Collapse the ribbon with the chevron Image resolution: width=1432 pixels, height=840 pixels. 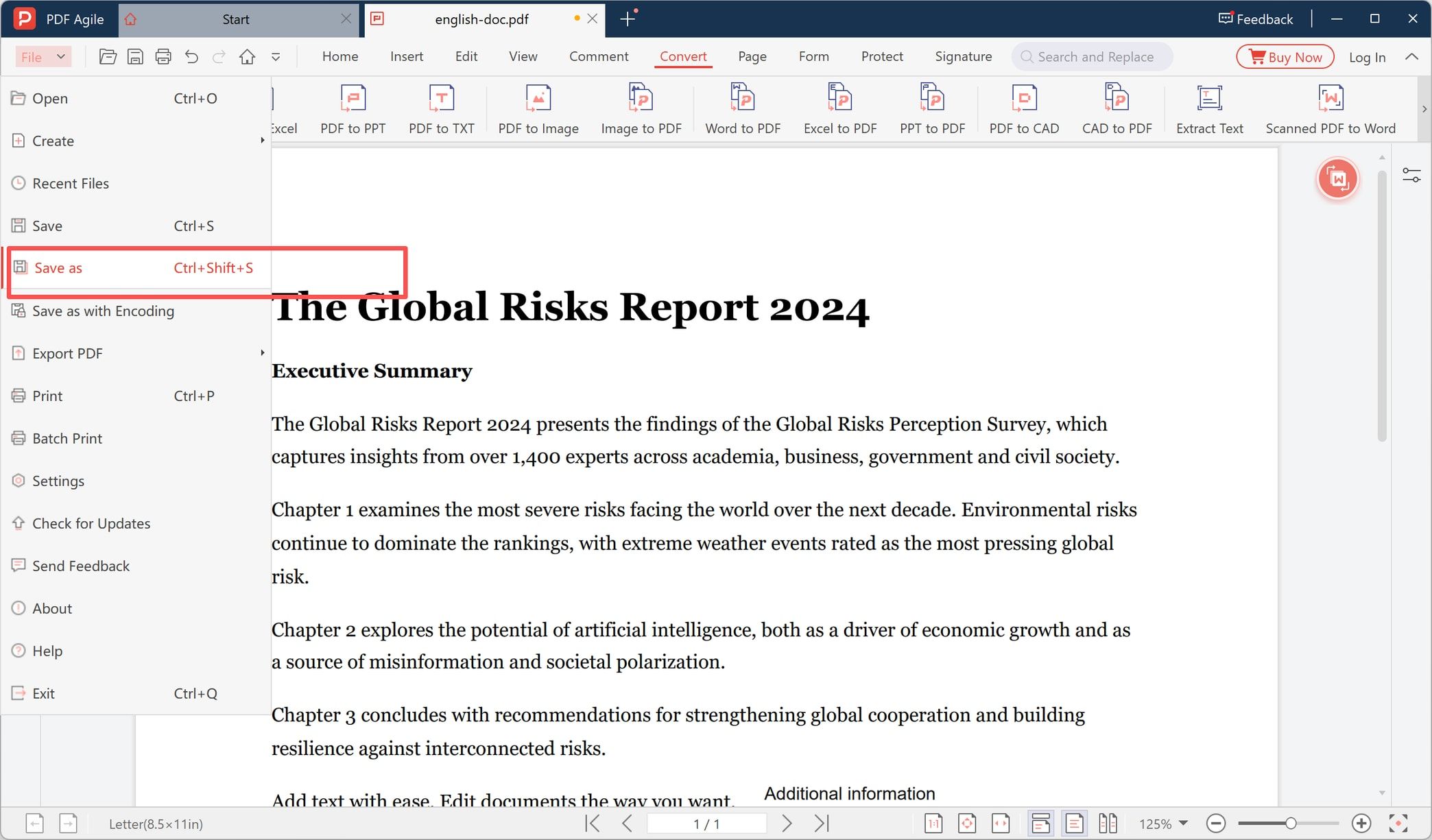click(x=1411, y=57)
